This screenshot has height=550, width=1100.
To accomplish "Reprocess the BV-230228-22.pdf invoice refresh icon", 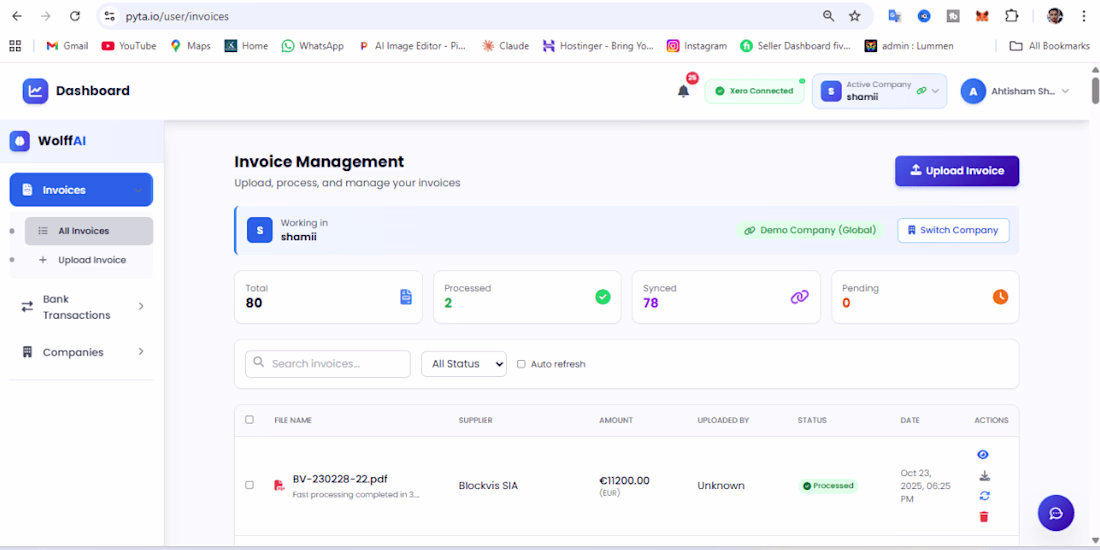I will click(x=984, y=496).
